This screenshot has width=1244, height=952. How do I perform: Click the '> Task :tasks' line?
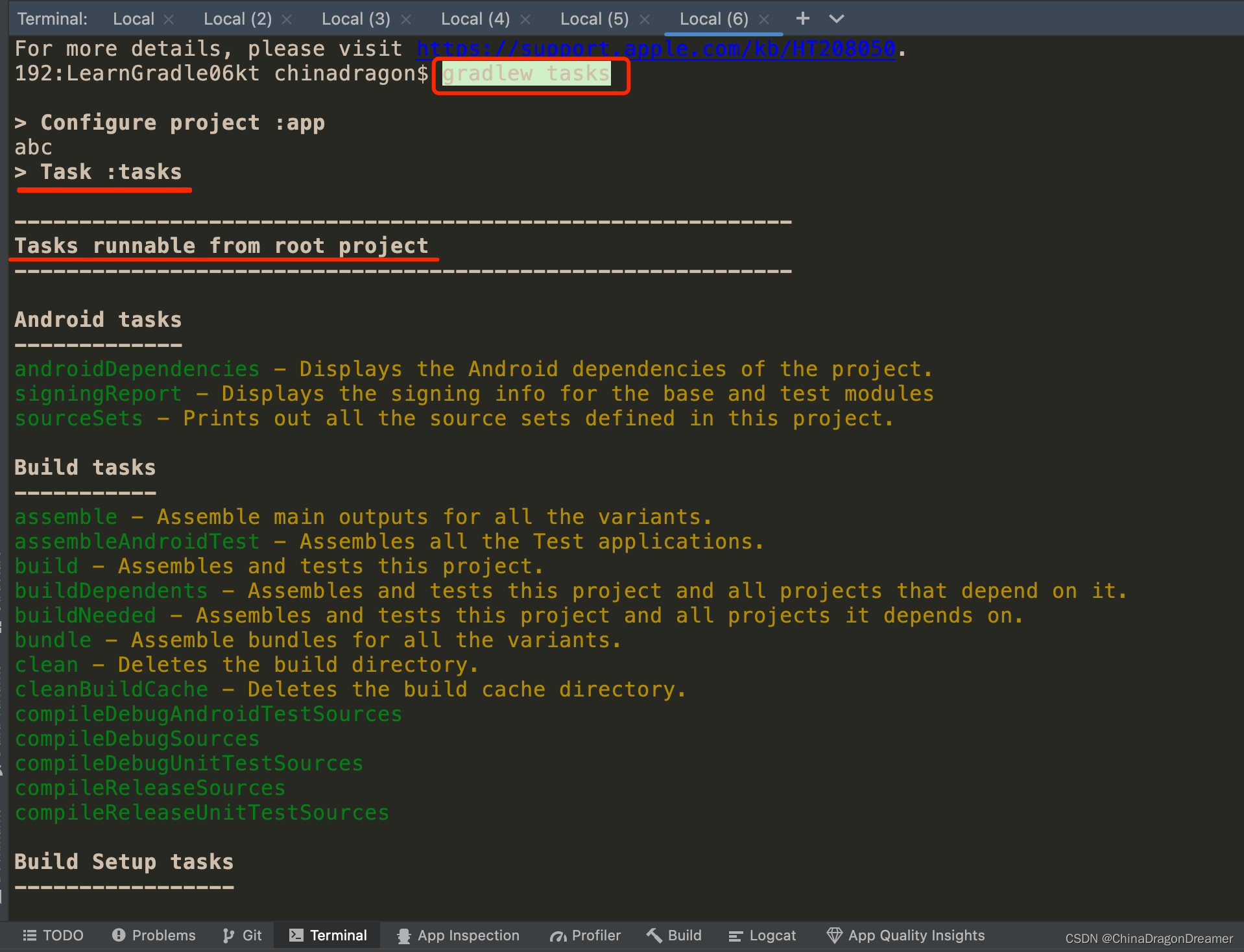point(98,172)
